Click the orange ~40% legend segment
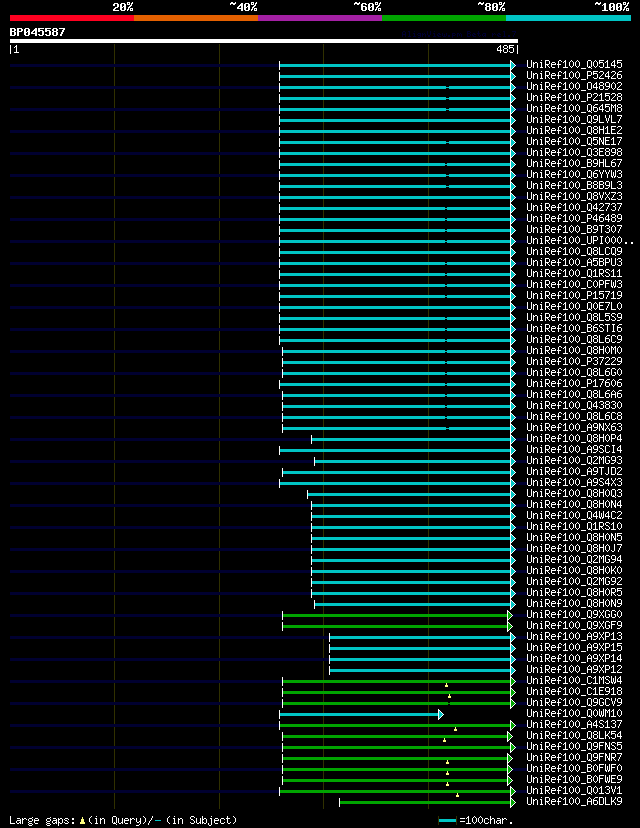Screen dimensions: 640x828 (196, 18)
